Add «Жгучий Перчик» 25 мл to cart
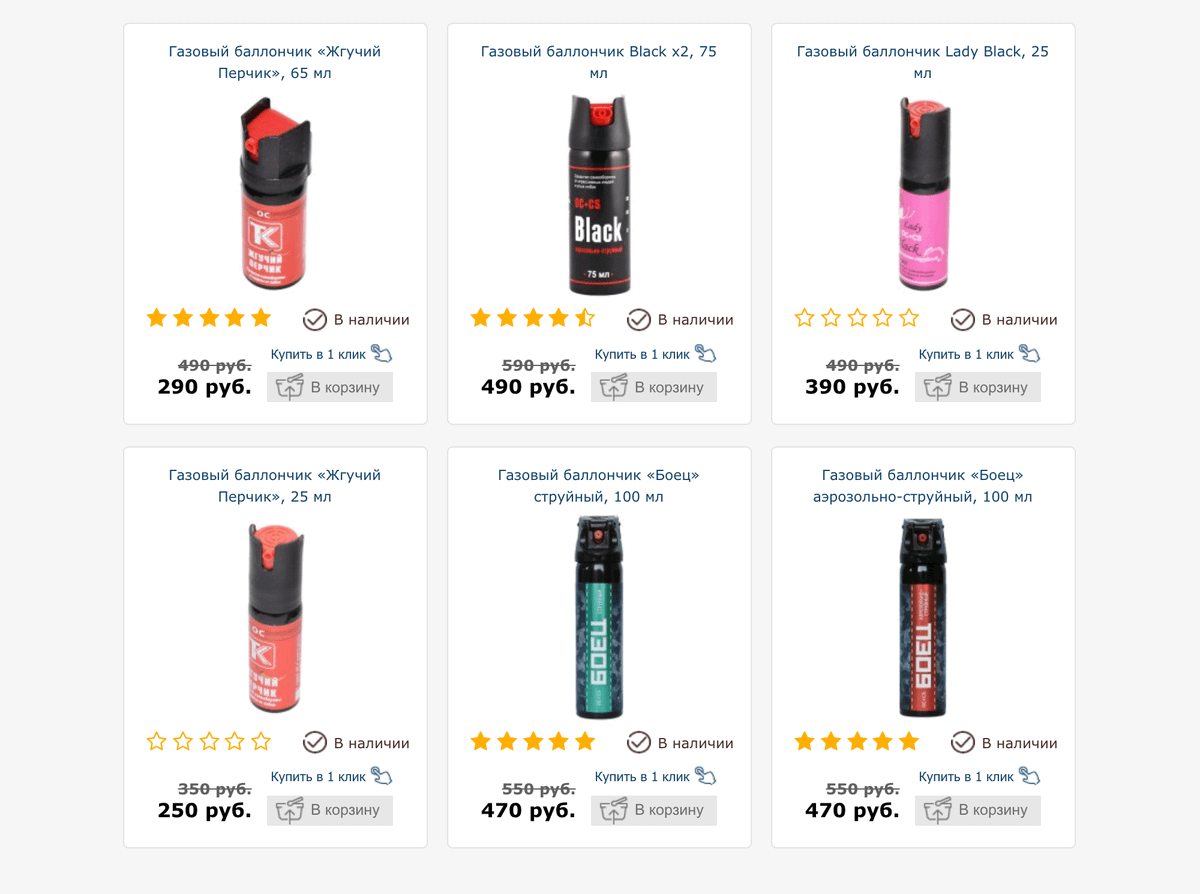 tap(330, 810)
